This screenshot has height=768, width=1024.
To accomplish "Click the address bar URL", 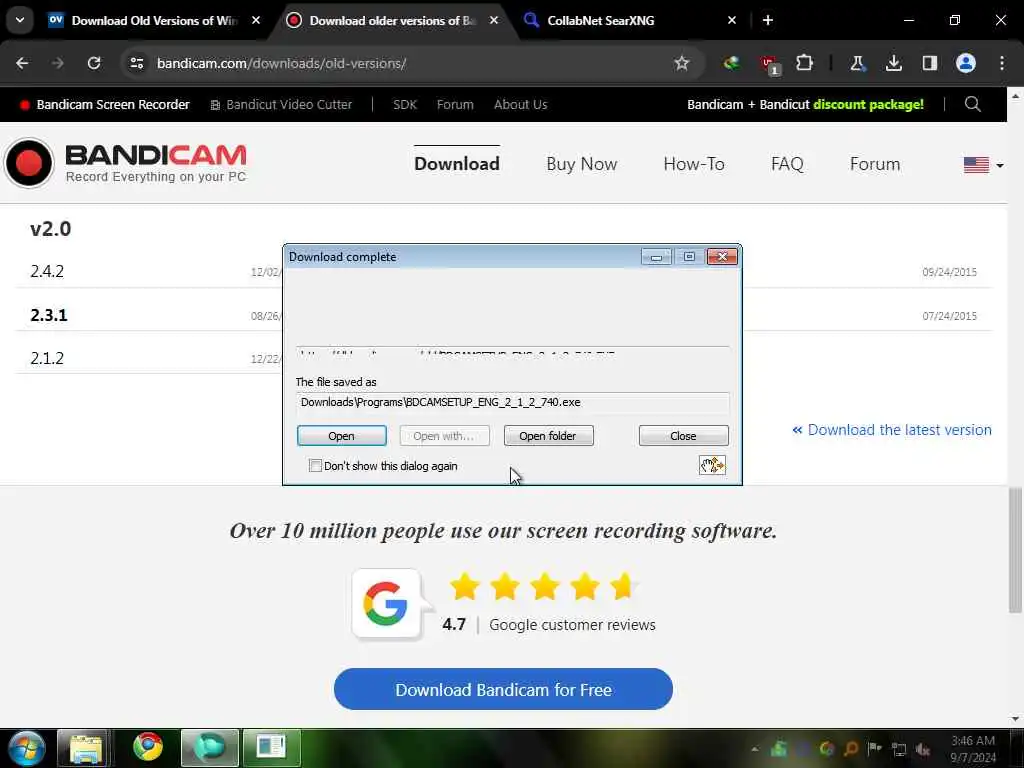I will coord(281,63).
